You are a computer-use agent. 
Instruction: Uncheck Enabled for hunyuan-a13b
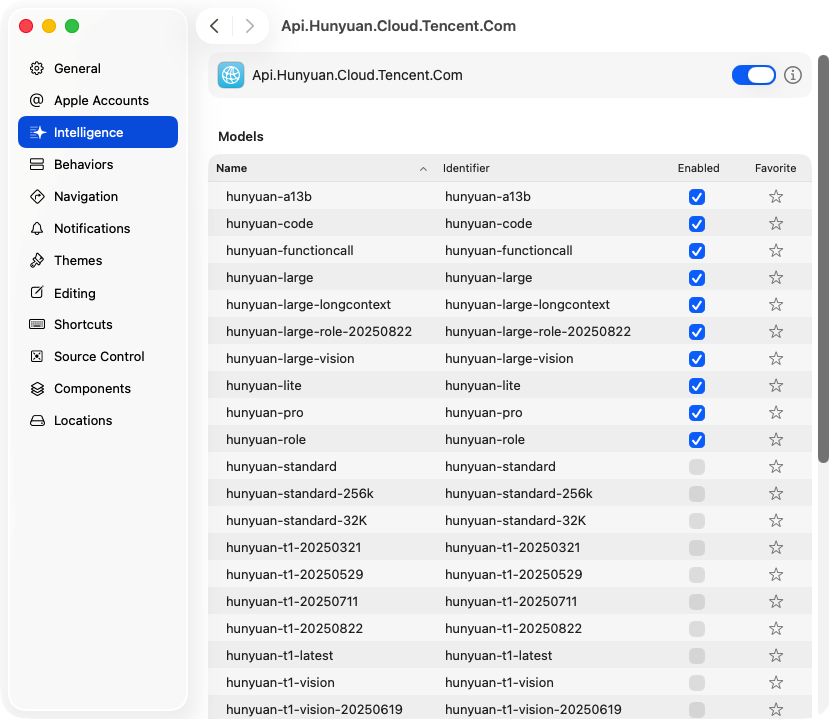pyautogui.click(x=697, y=197)
